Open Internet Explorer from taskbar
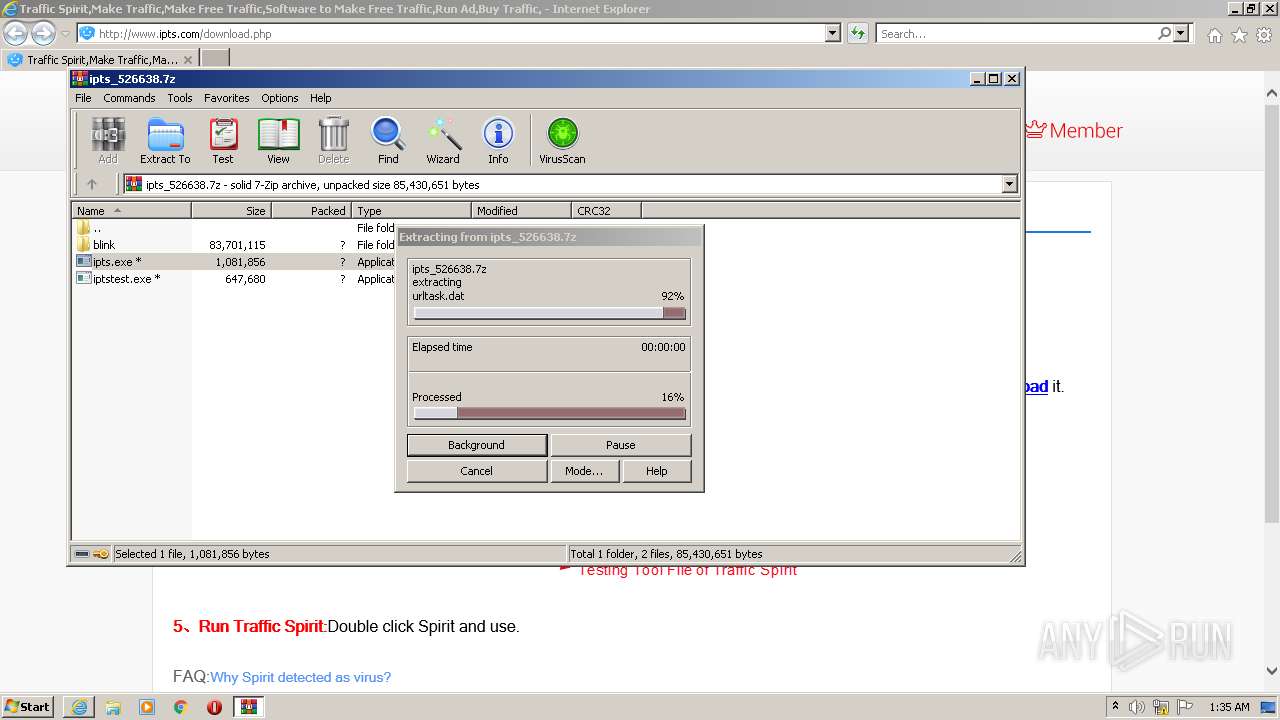1280x720 pixels. coord(79,707)
